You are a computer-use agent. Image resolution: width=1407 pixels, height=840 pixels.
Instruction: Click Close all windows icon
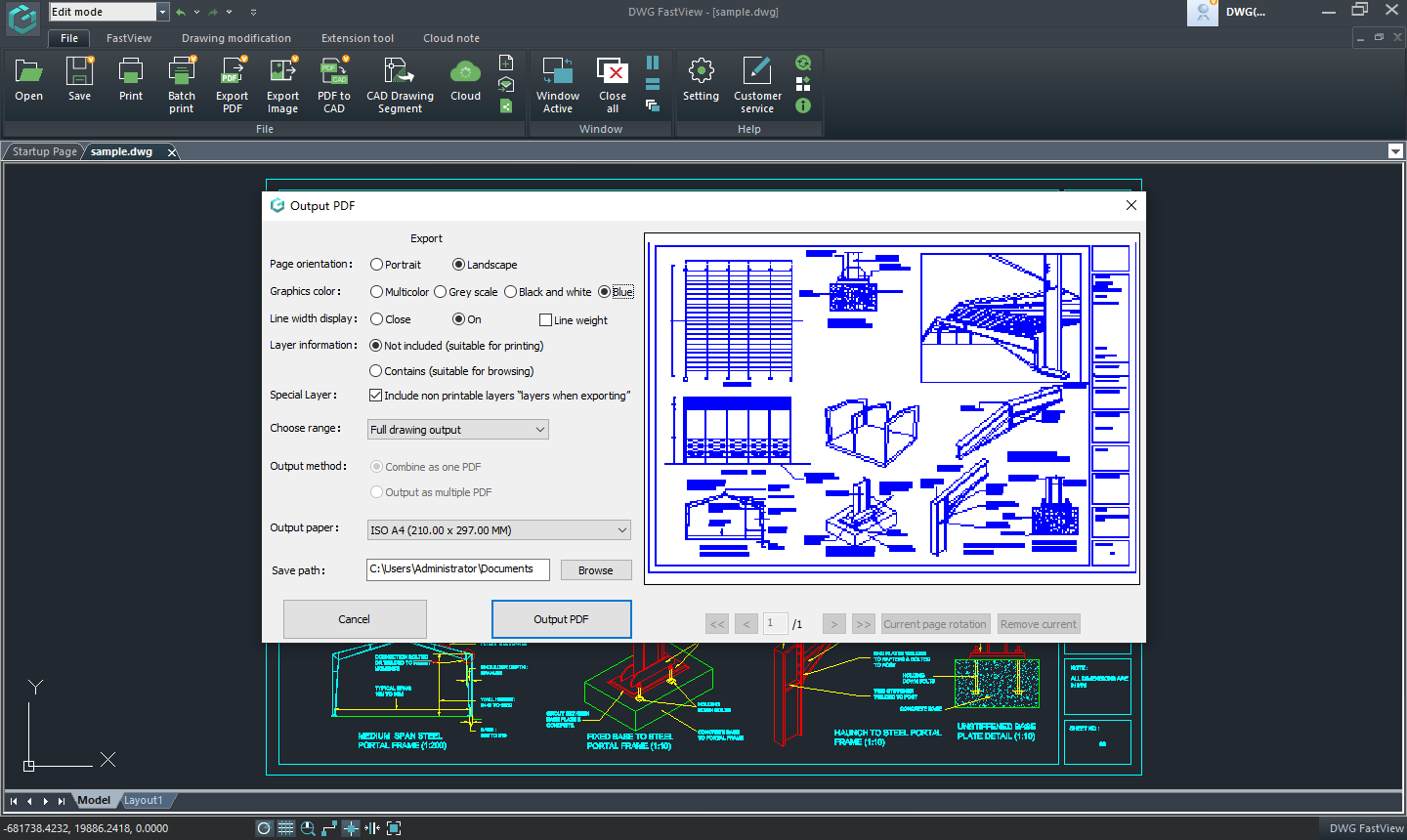613,72
